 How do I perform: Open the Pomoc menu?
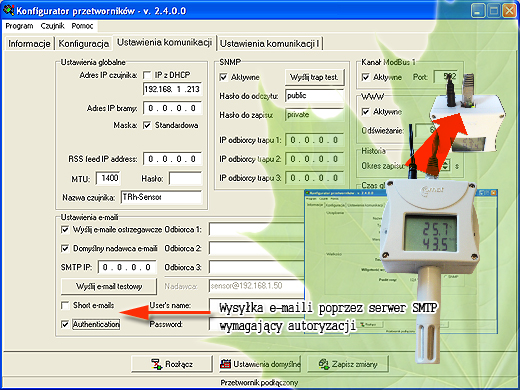tap(82, 26)
